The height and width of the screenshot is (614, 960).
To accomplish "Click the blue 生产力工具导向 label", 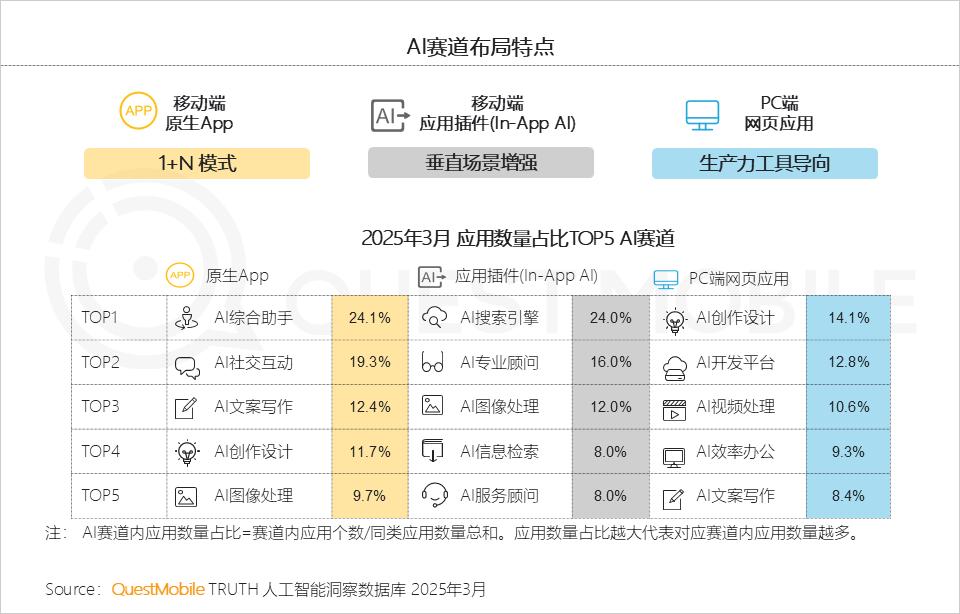I will (765, 163).
